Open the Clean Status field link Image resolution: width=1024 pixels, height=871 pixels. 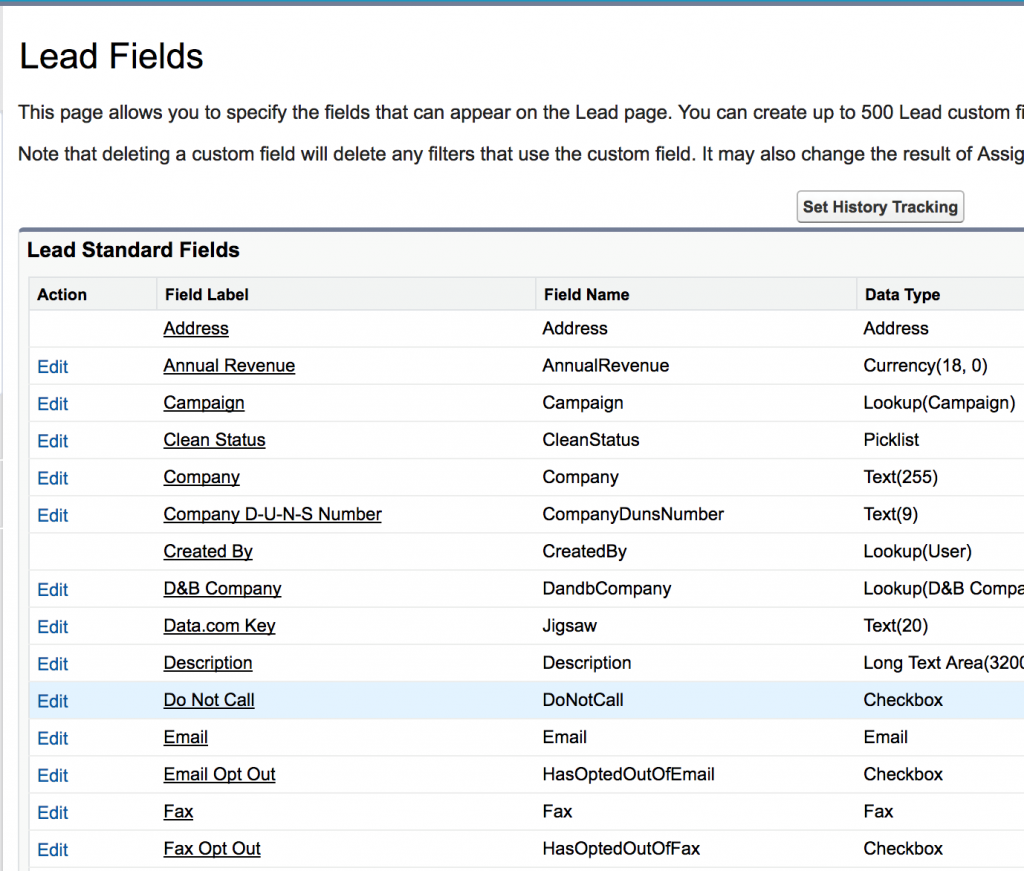[x=214, y=440]
